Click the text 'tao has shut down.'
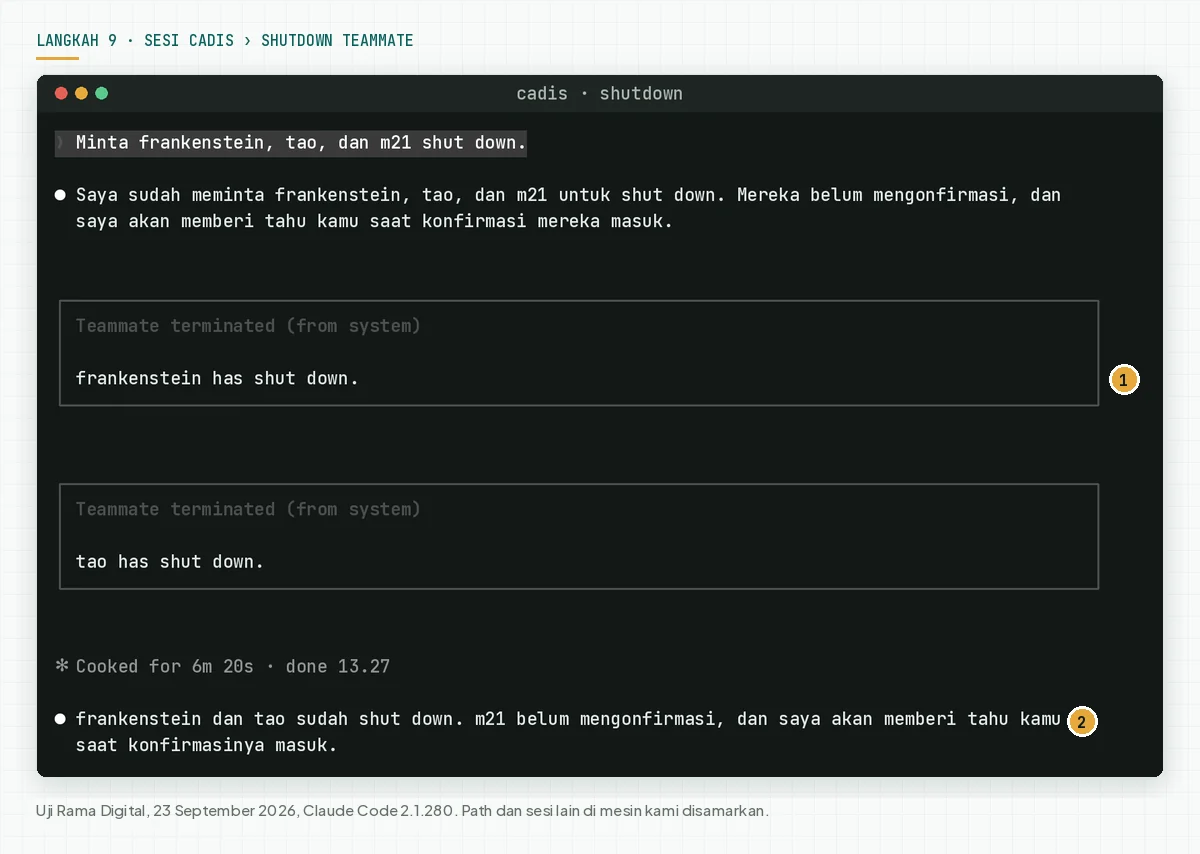Image resolution: width=1200 pixels, height=854 pixels. pyautogui.click(x=170, y=562)
